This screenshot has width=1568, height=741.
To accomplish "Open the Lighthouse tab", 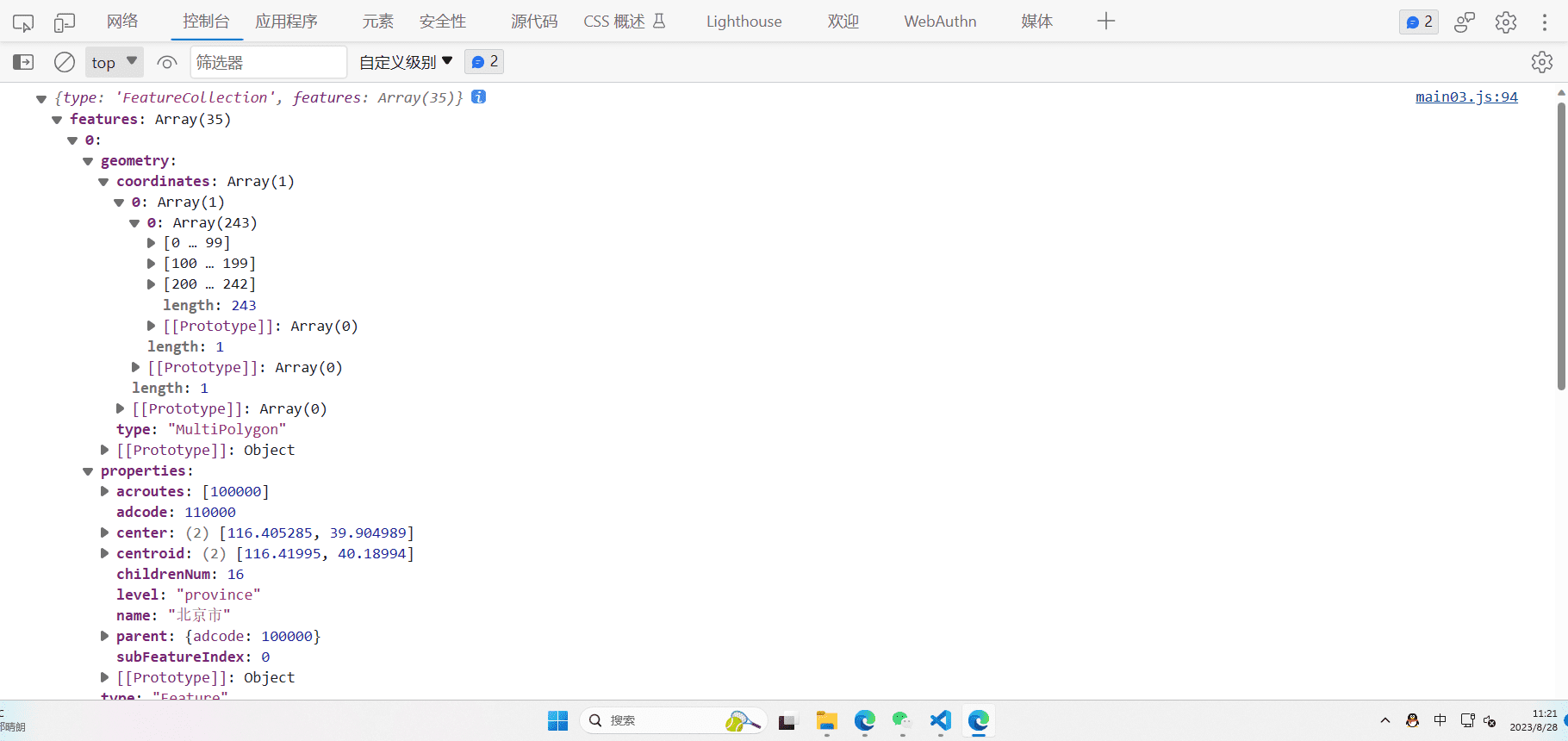I will (x=744, y=22).
